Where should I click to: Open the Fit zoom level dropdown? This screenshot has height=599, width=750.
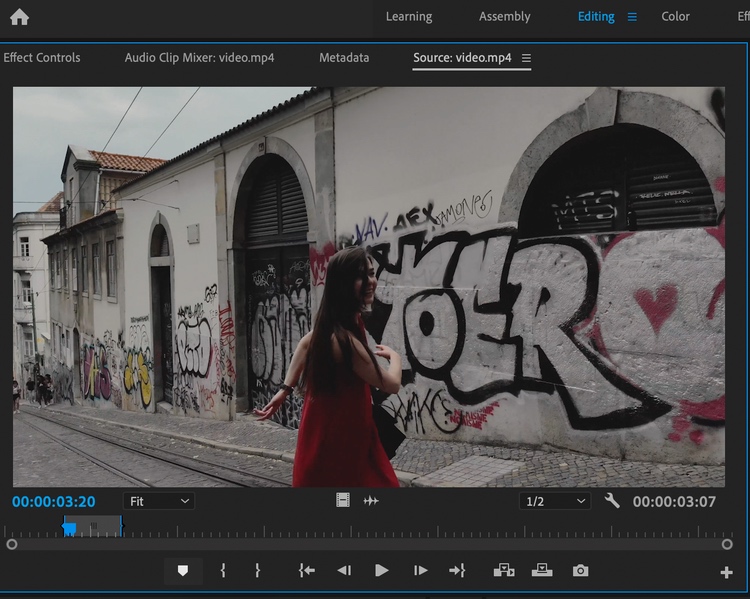pos(159,501)
